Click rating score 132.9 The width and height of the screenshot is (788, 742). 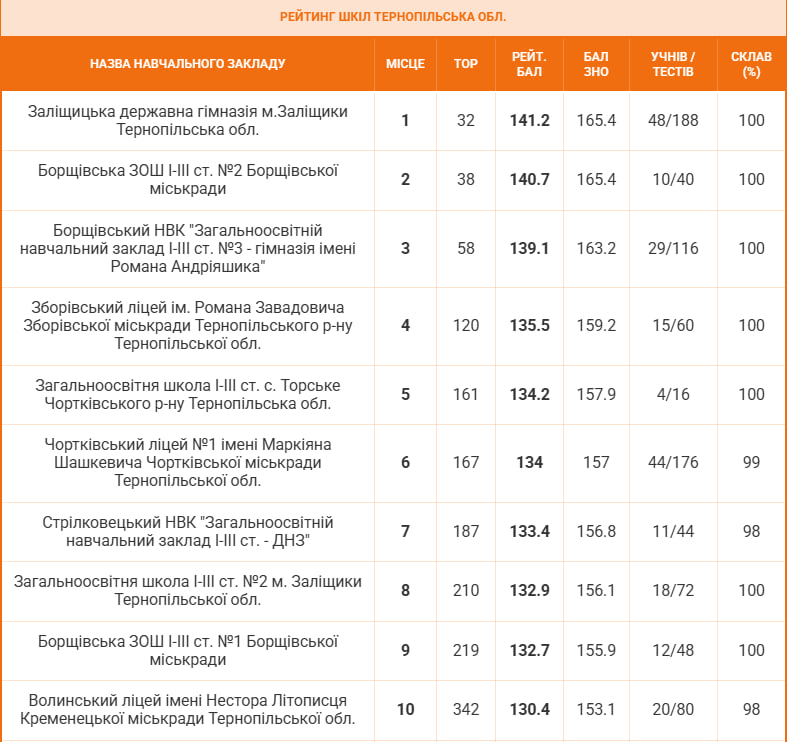[x=530, y=591]
